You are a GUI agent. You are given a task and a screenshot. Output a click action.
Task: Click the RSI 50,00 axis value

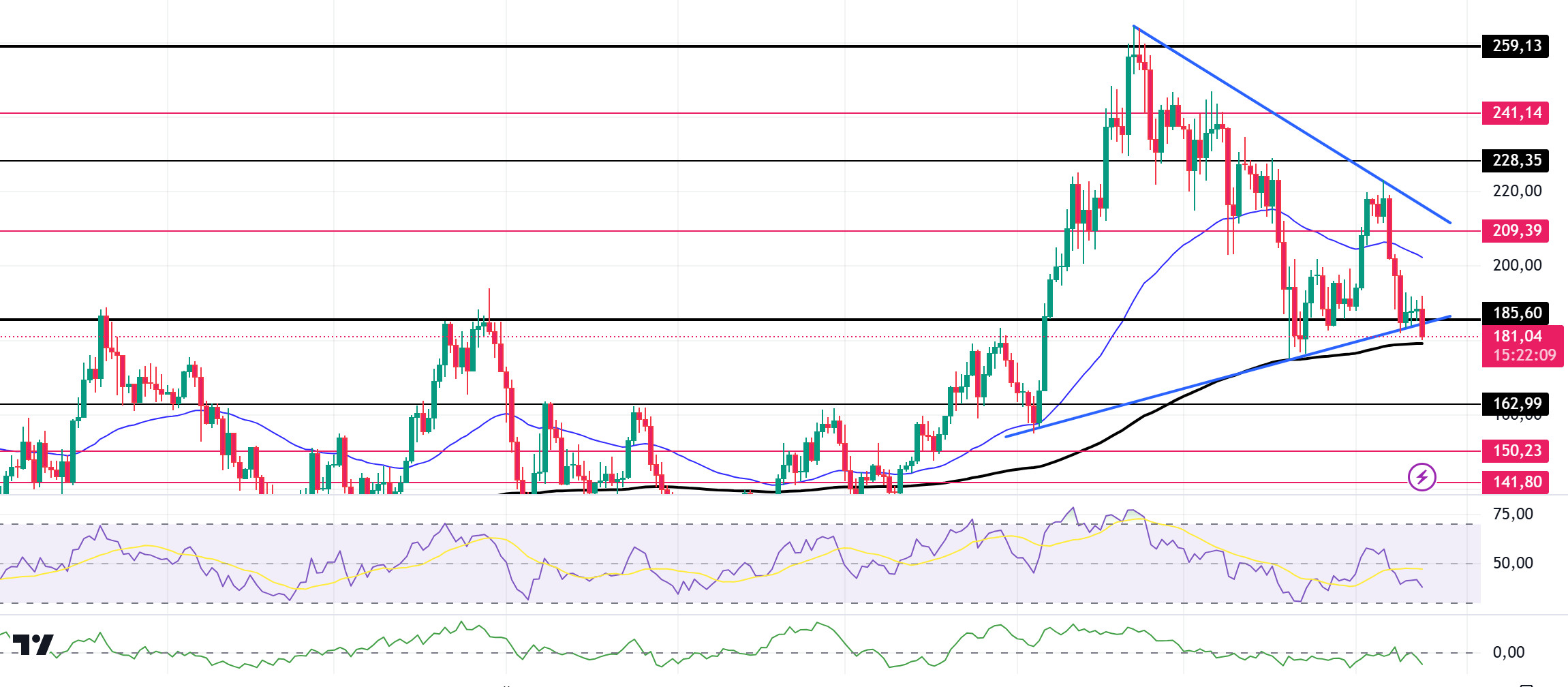point(1513,564)
